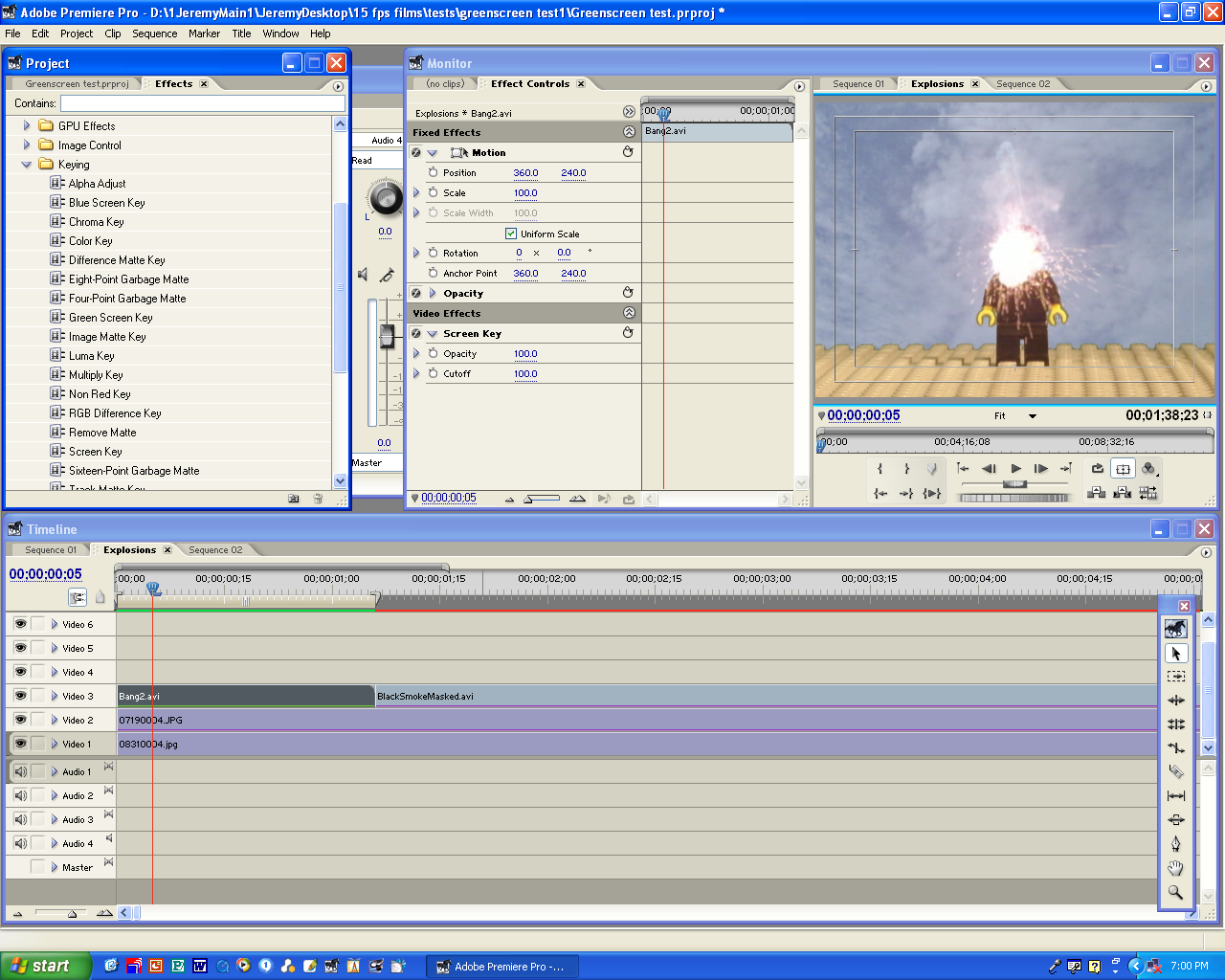1225x980 pixels.
Task: Switch to Sequence 01 tab in Monitor
Action: click(858, 84)
